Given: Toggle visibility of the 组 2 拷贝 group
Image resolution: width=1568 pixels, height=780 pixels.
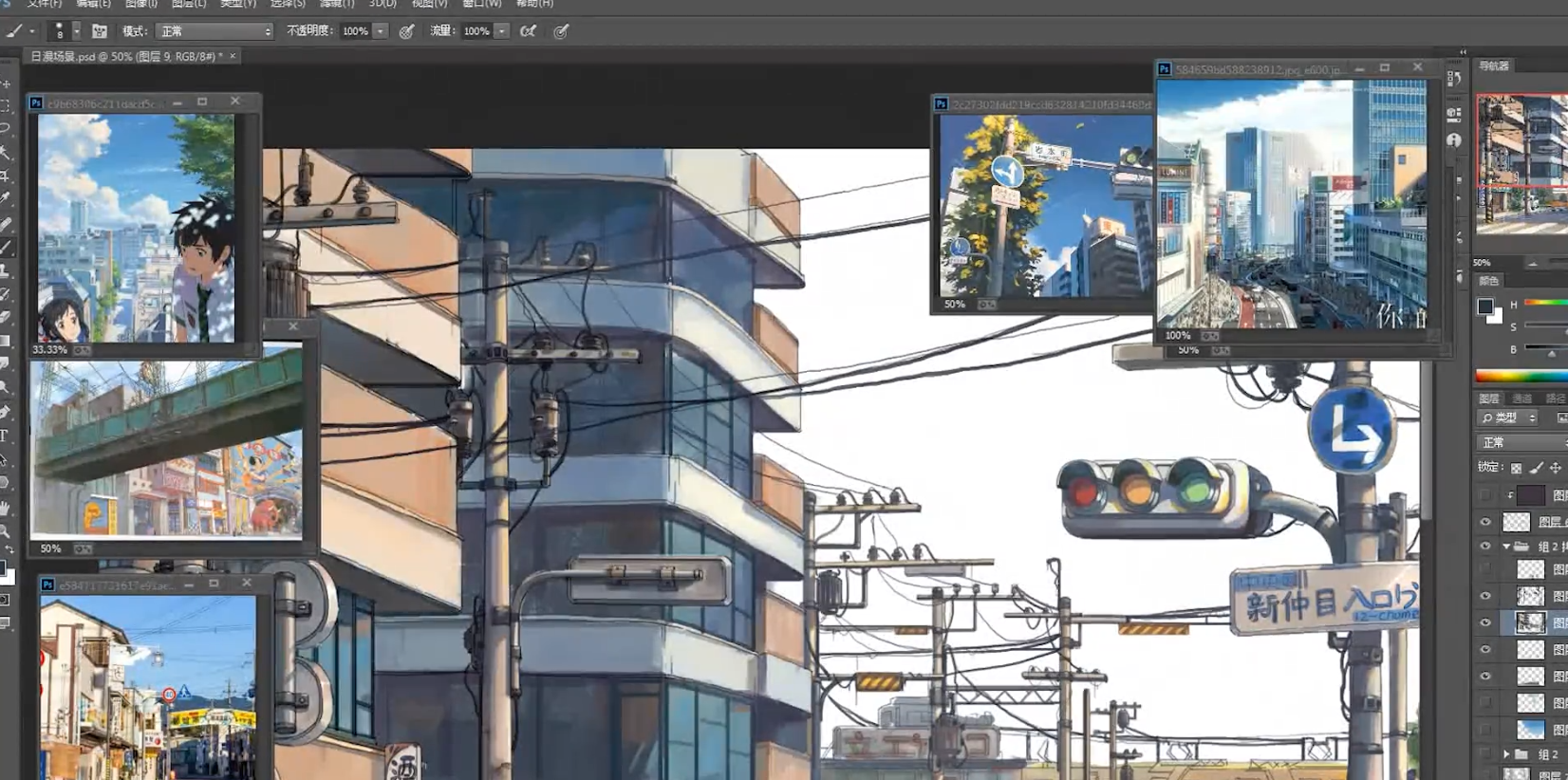Looking at the screenshot, I should point(1485,547).
